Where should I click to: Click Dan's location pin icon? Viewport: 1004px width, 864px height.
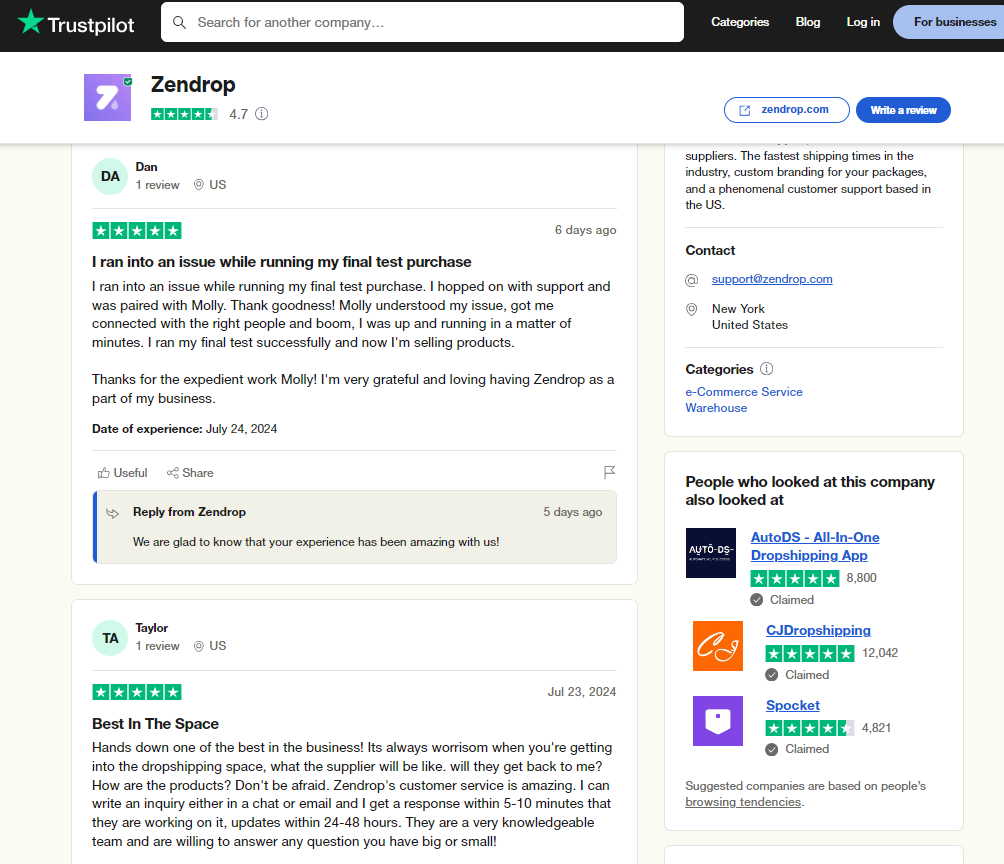click(x=198, y=184)
